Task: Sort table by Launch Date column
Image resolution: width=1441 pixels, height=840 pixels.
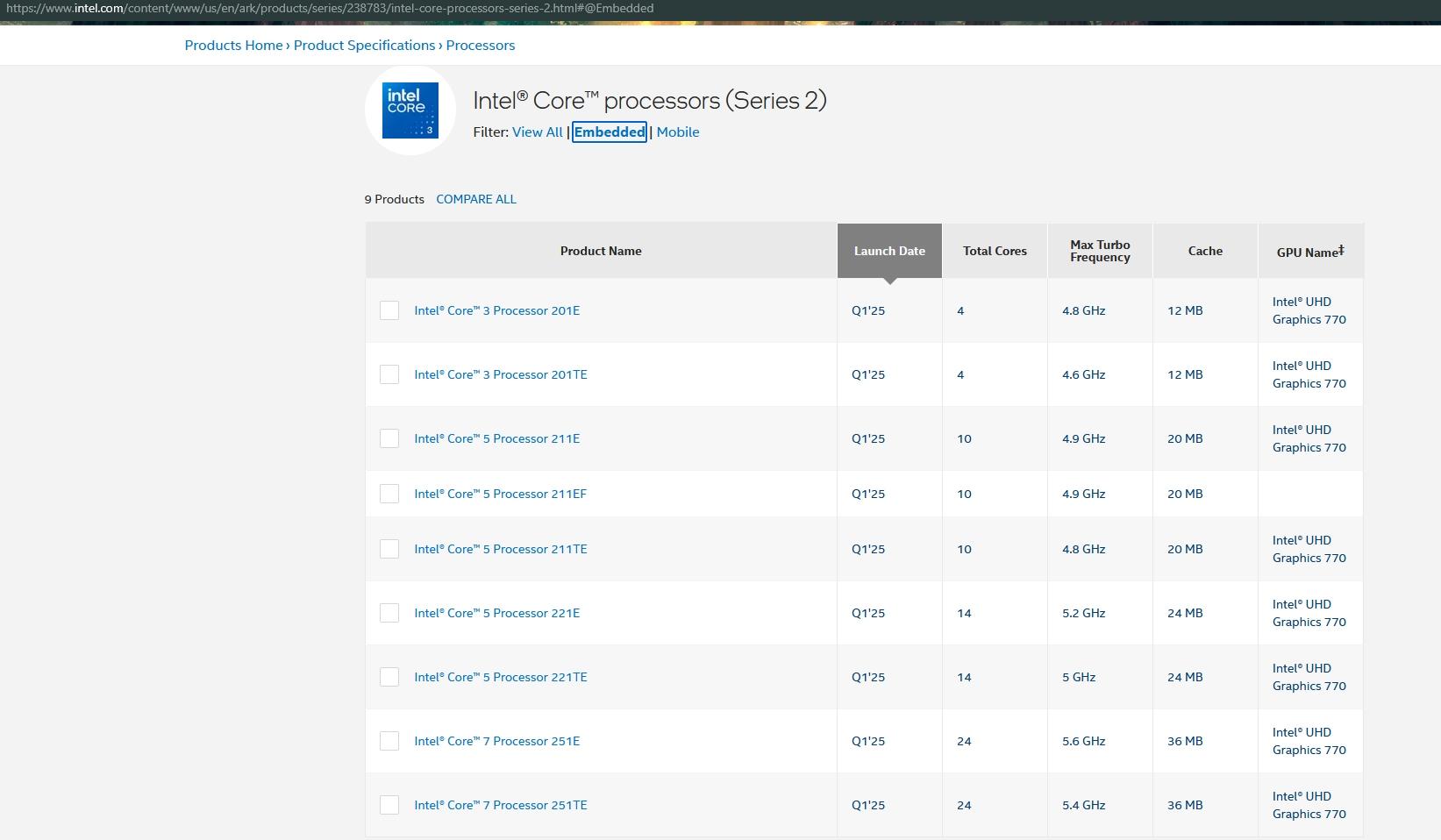Action: 888,251
